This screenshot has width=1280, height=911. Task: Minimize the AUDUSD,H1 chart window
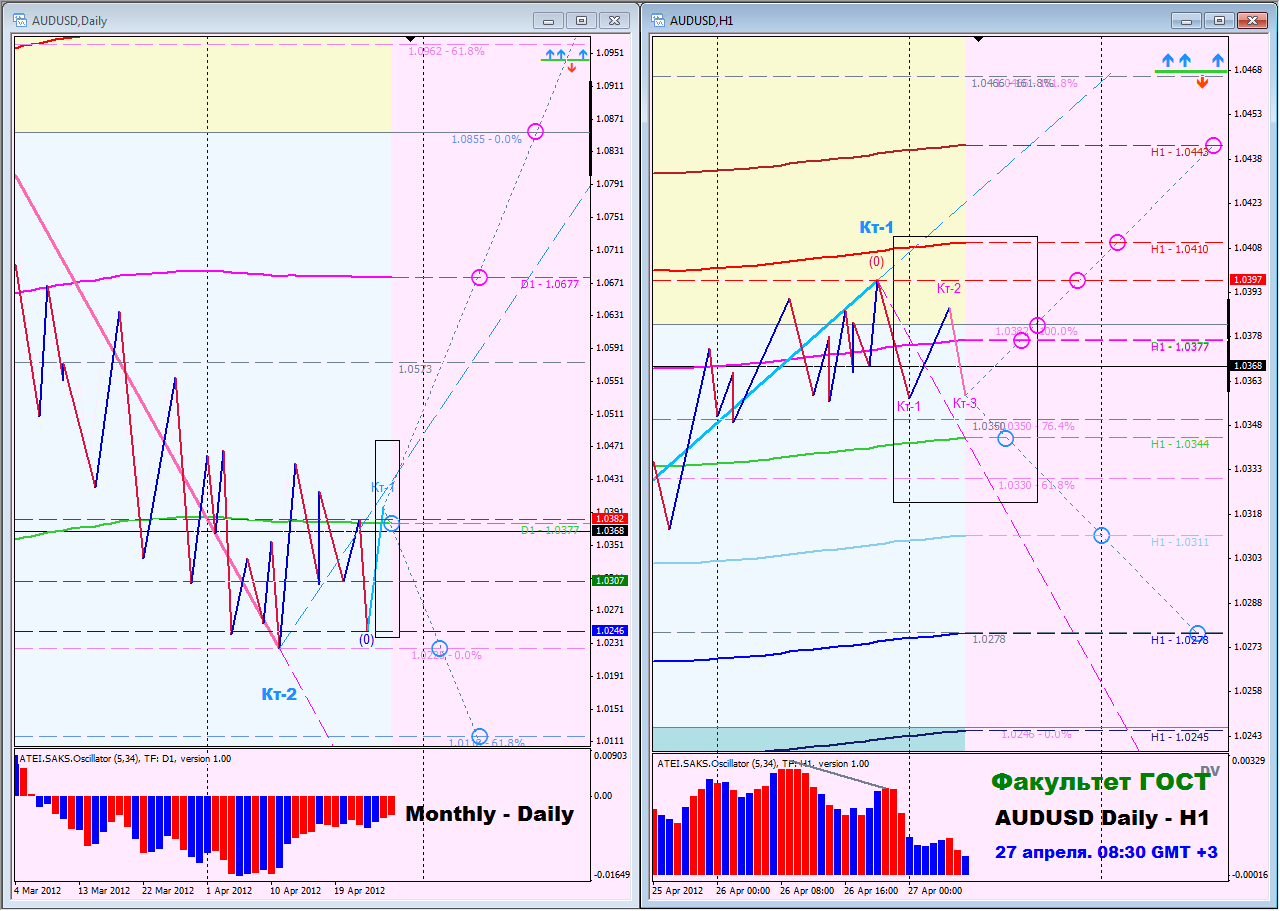1187,20
